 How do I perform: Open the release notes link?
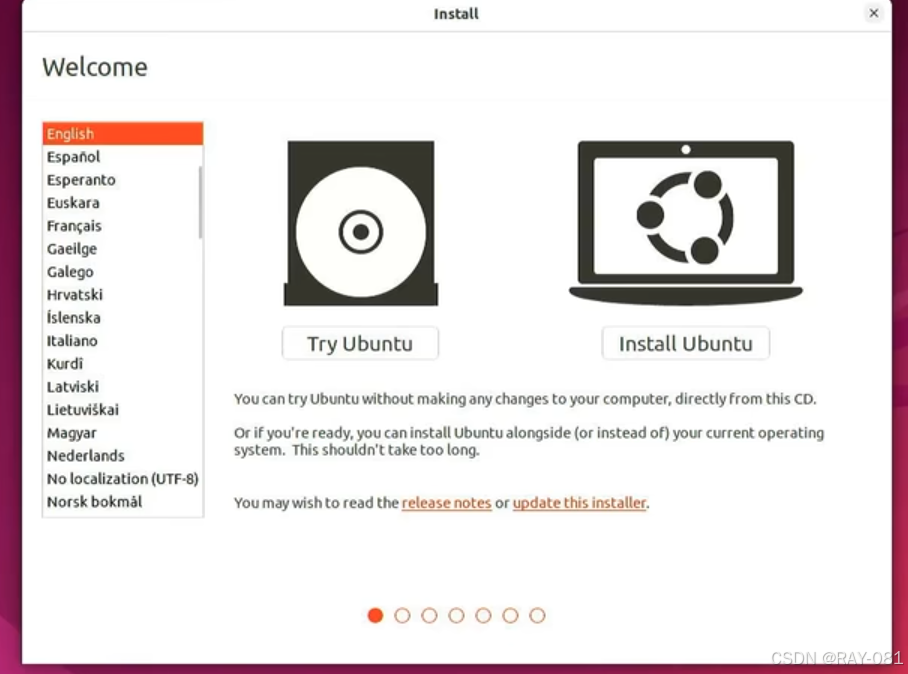[x=446, y=503]
